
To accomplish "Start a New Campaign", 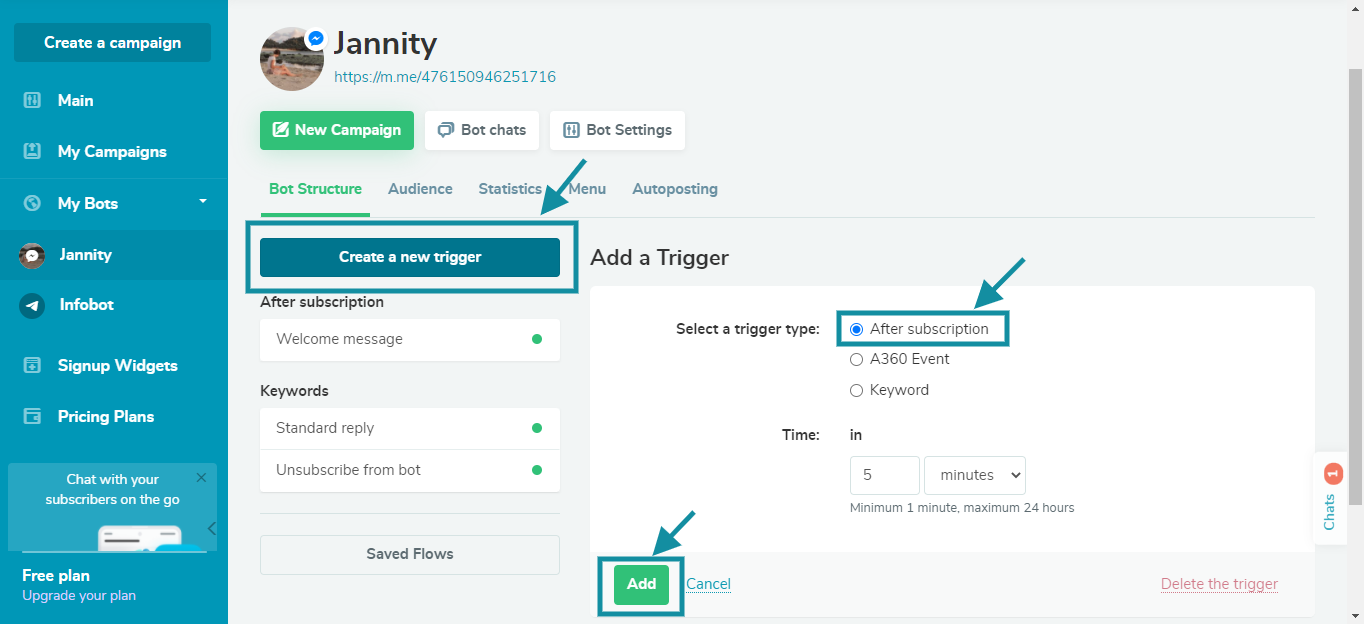I will click(336, 130).
